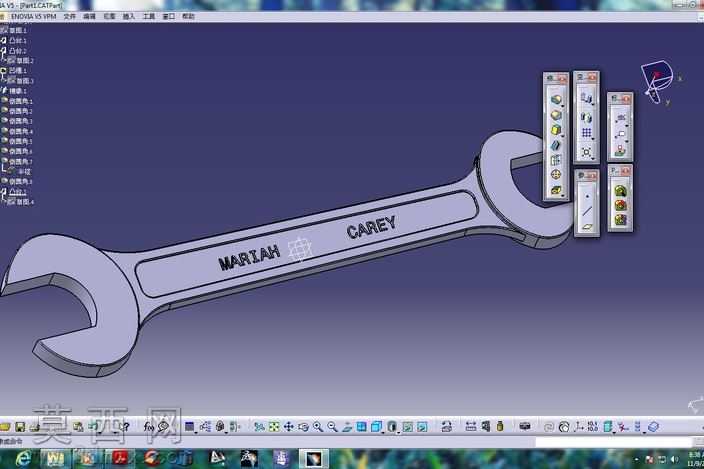
Task: Open dropdown beside the dark blue square icon
Action: point(196,432)
